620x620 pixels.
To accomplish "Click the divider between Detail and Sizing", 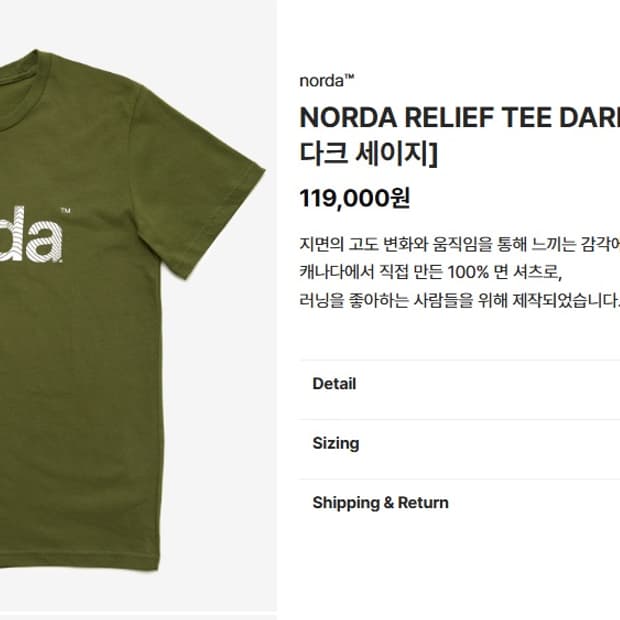I will tap(459, 420).
